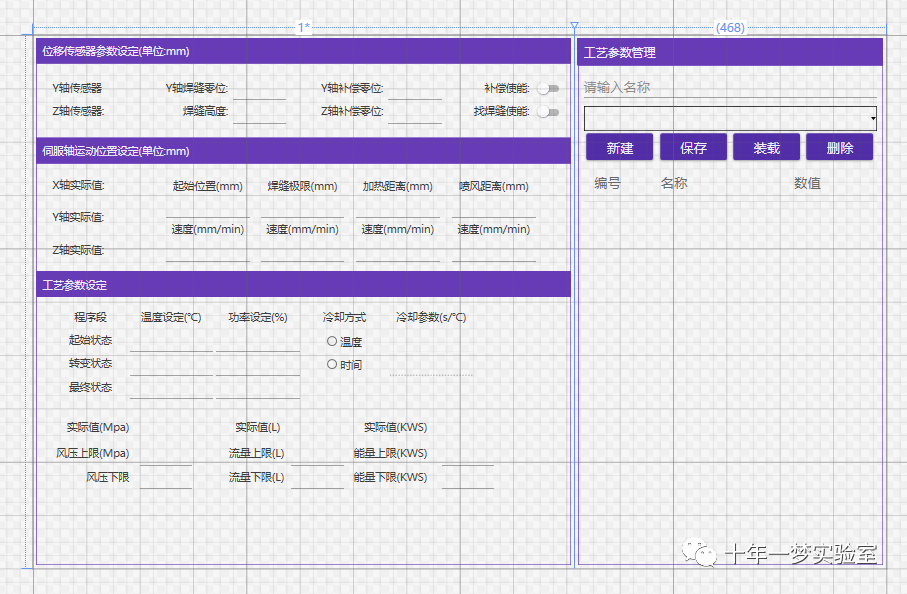
Task: Enable the 找焊缝使能 toggle switch
Action: (548, 111)
